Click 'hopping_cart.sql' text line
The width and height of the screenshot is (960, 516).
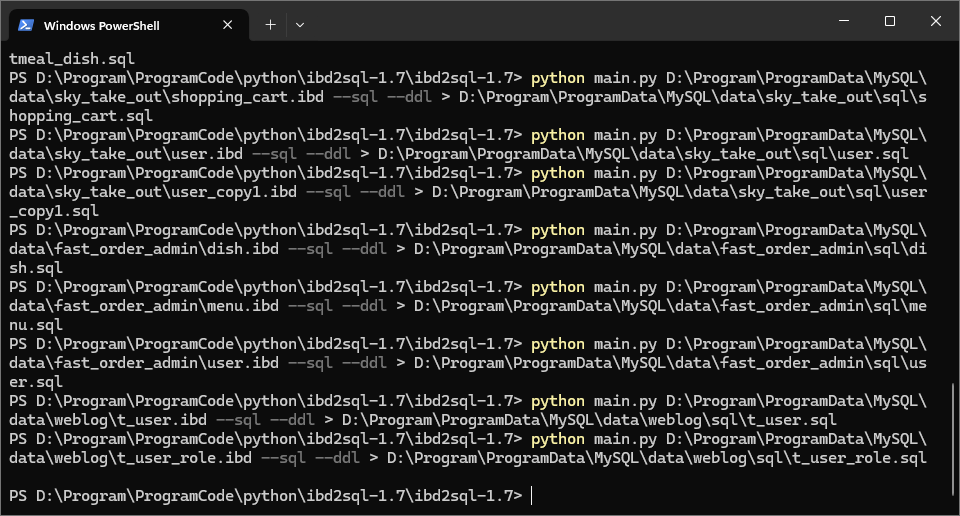pos(81,116)
